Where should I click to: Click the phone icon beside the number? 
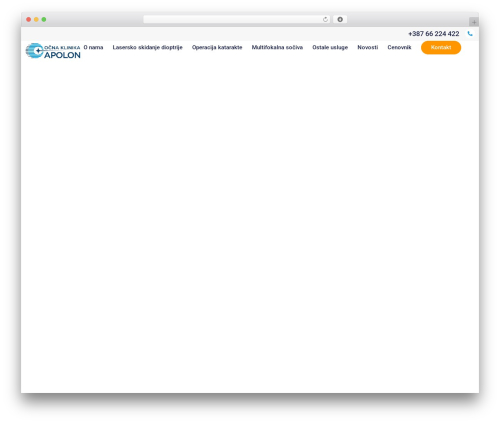470,34
